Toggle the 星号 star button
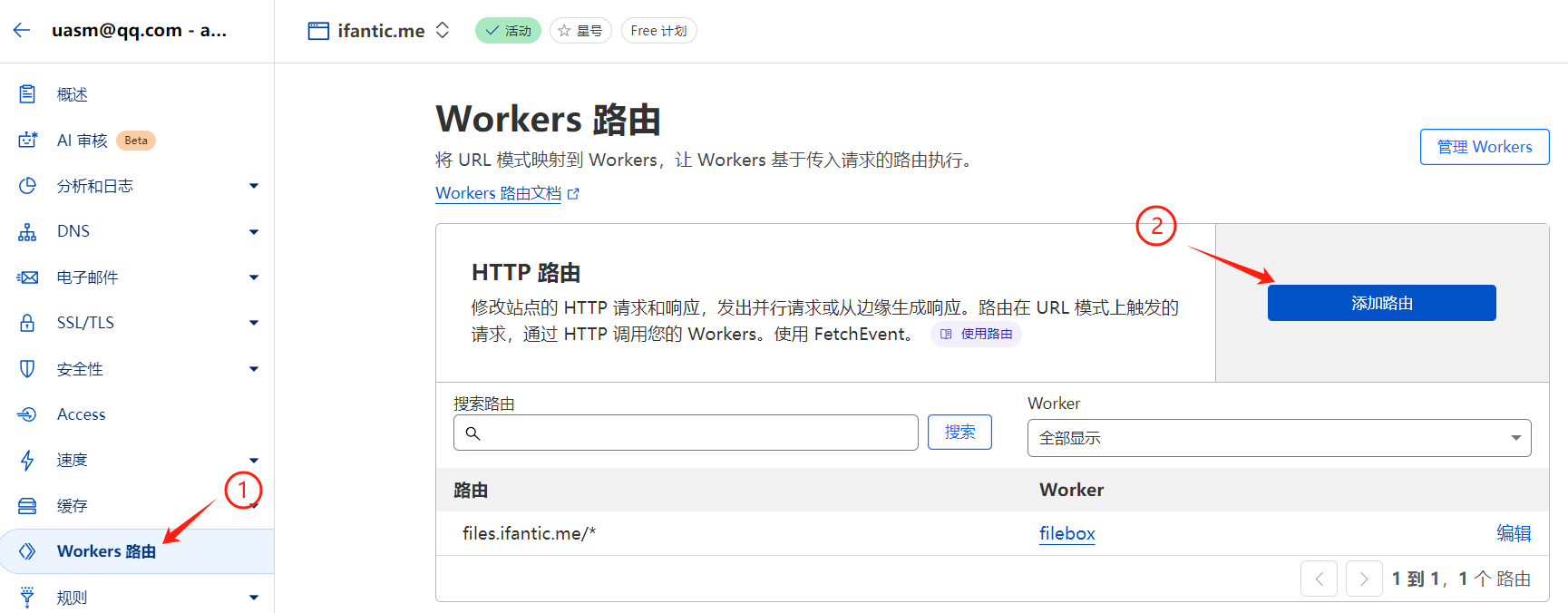Viewport: 1568px width, 613px height. coord(580,31)
